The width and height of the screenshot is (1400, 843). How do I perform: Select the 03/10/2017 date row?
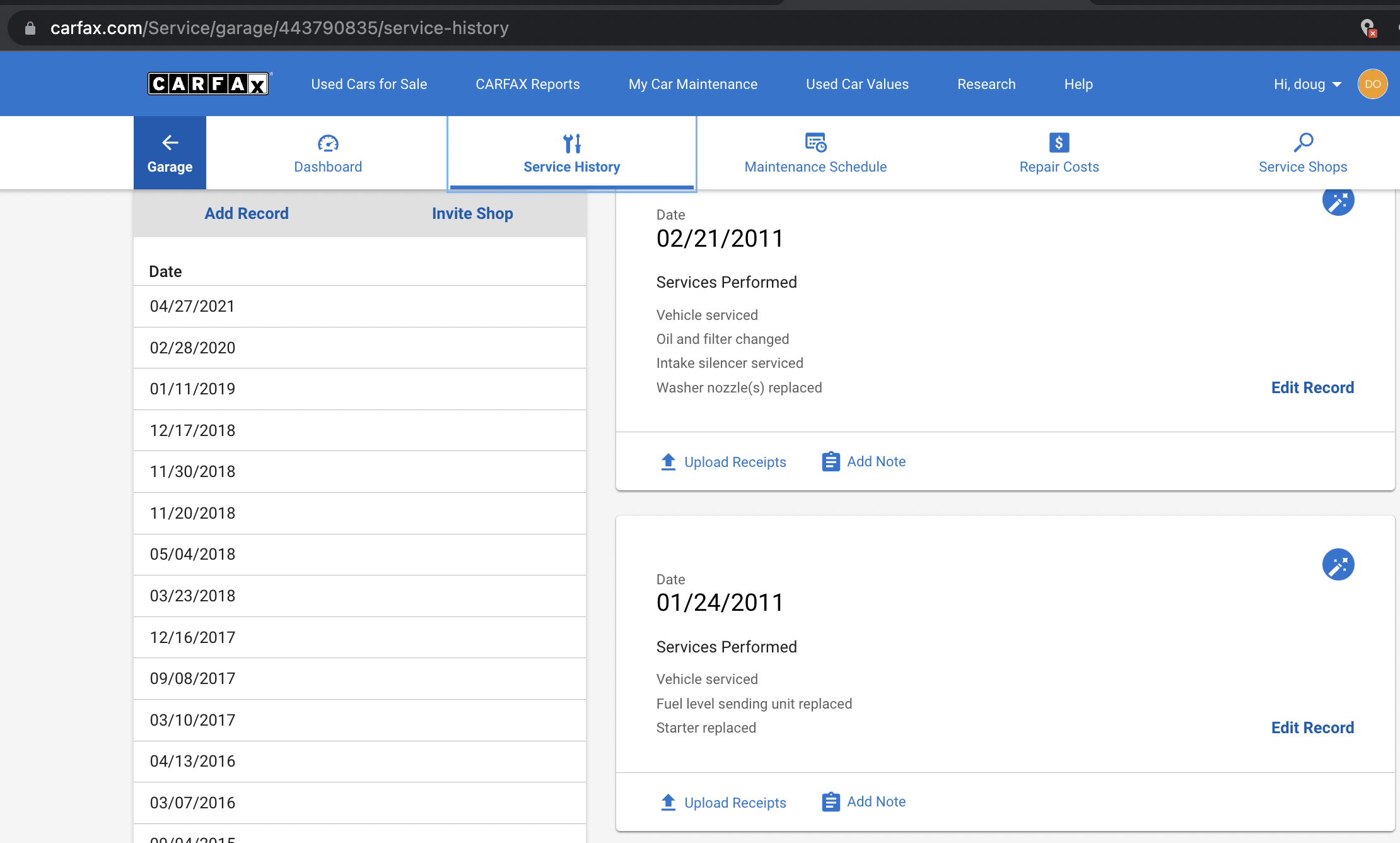[x=359, y=720]
